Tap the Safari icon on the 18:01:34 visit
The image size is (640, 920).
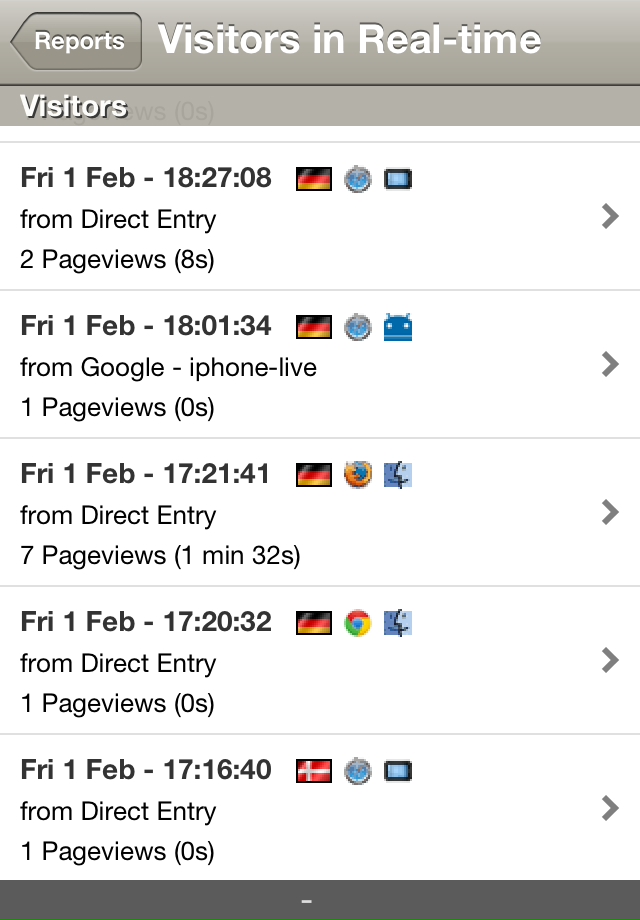pyautogui.click(x=358, y=327)
